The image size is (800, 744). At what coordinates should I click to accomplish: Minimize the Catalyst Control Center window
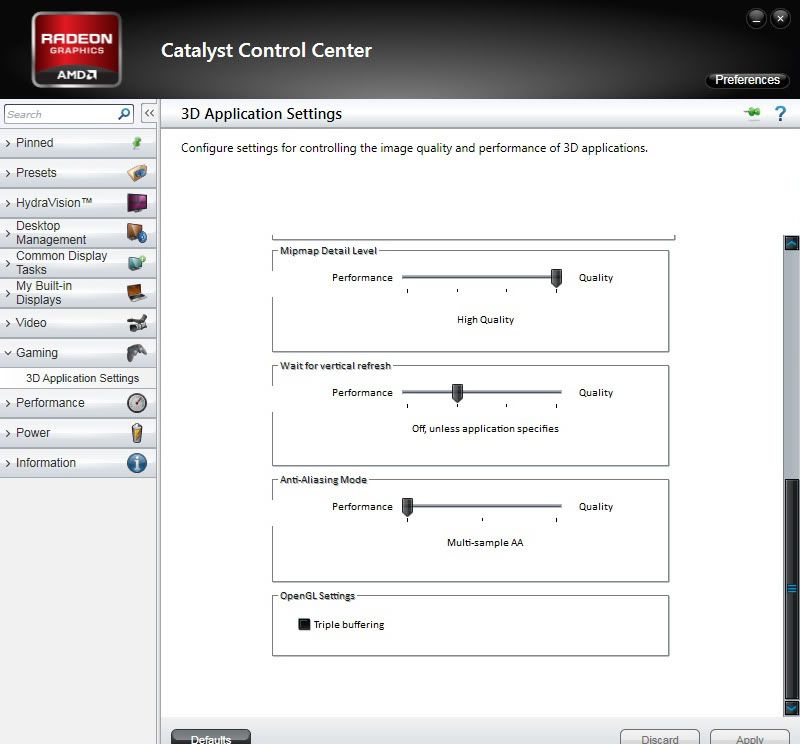[x=756, y=19]
